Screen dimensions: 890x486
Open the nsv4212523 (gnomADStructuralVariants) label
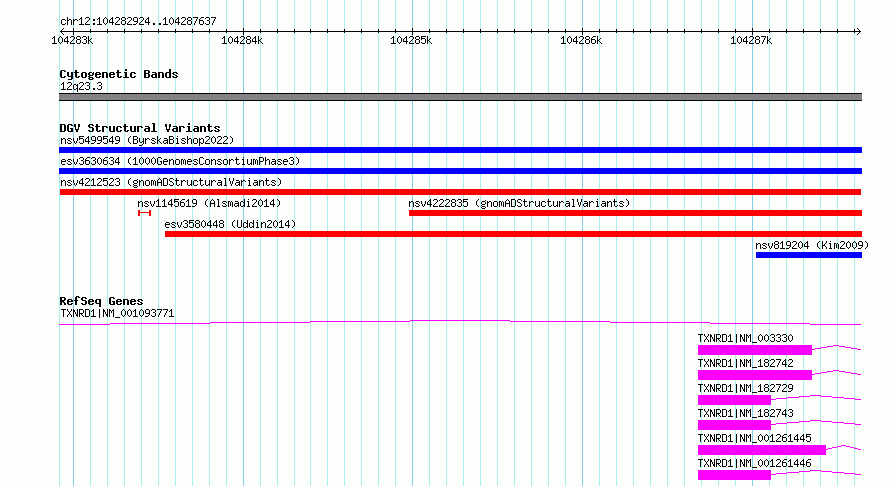click(171, 182)
